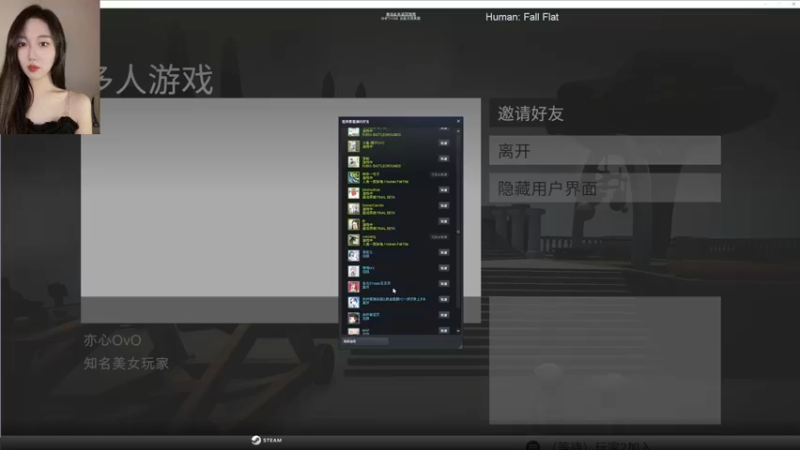Invite the friend with the red-background avatar
The width and height of the screenshot is (800, 450).
tap(444, 284)
